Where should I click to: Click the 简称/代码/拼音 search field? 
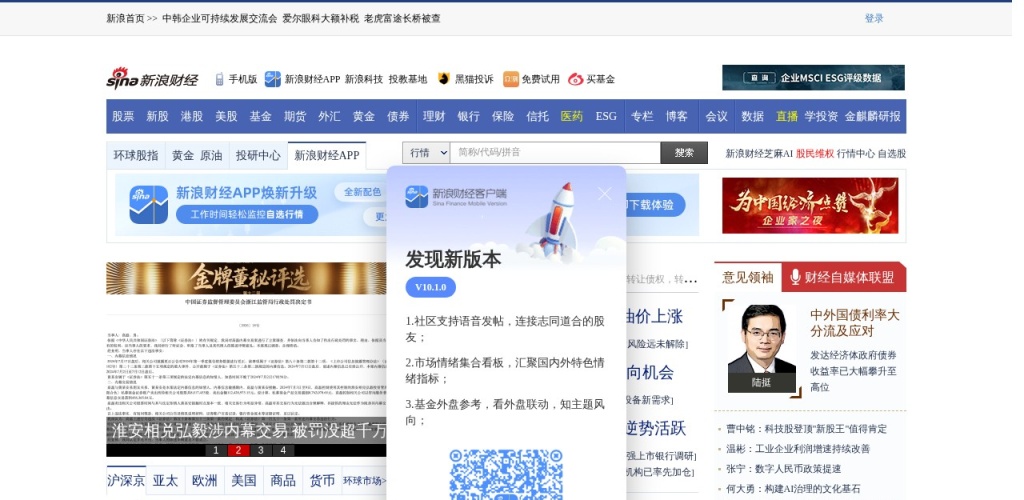(x=555, y=153)
